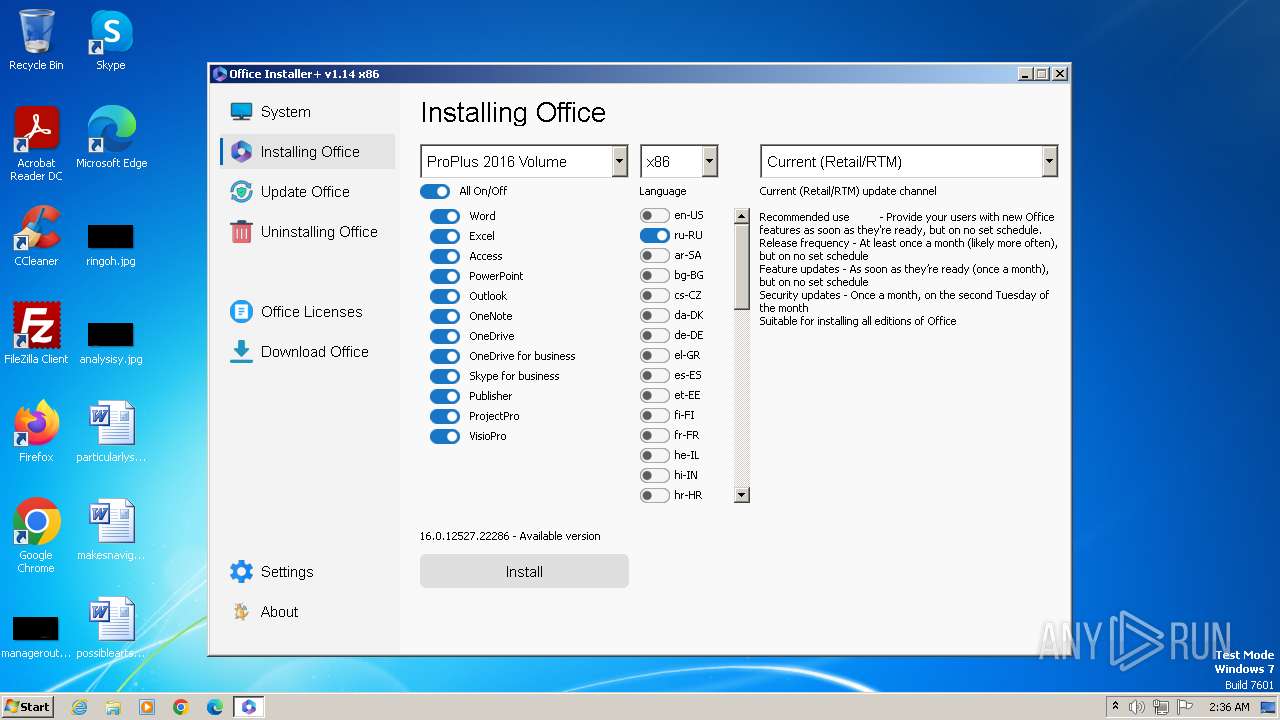Click the Show desktop button on the taskbar

1270,707
